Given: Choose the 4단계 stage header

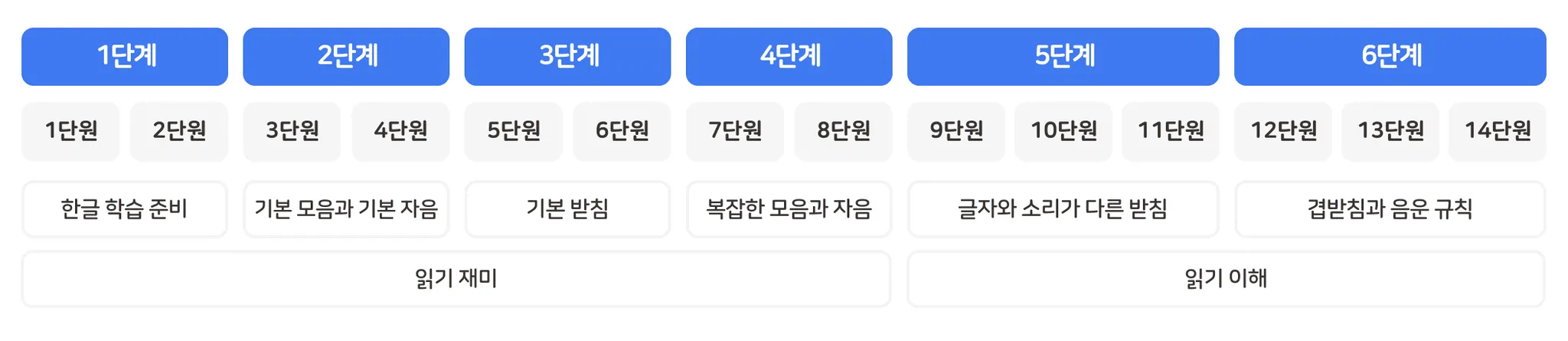Looking at the screenshot, I should [x=789, y=57].
